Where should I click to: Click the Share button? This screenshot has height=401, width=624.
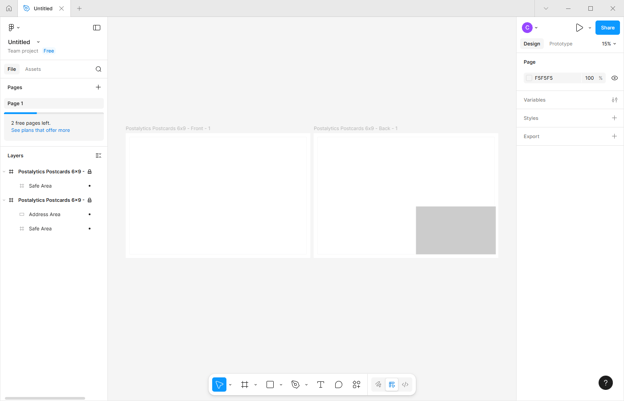[x=607, y=27]
